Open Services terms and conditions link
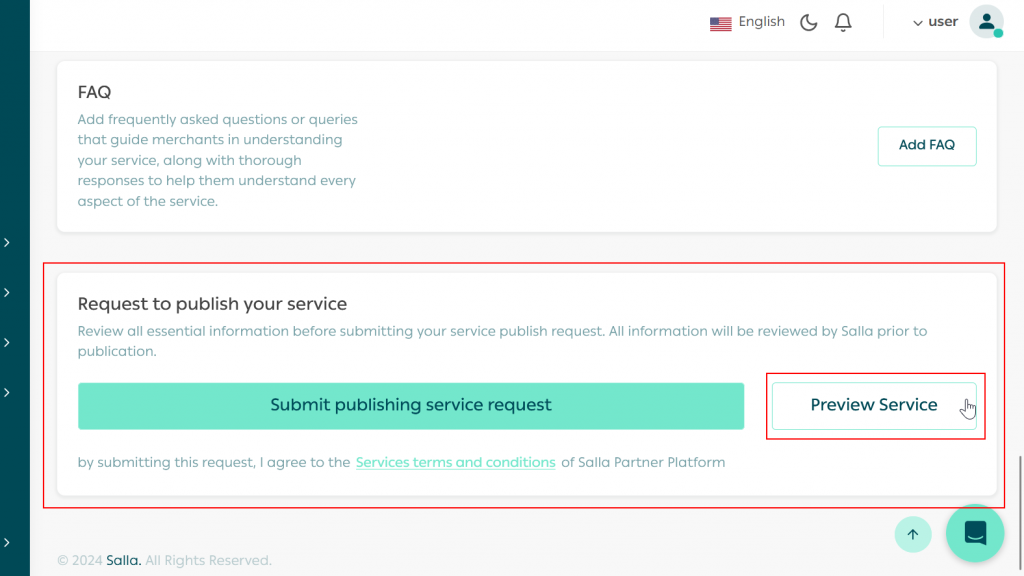The width and height of the screenshot is (1024, 576). point(455,462)
